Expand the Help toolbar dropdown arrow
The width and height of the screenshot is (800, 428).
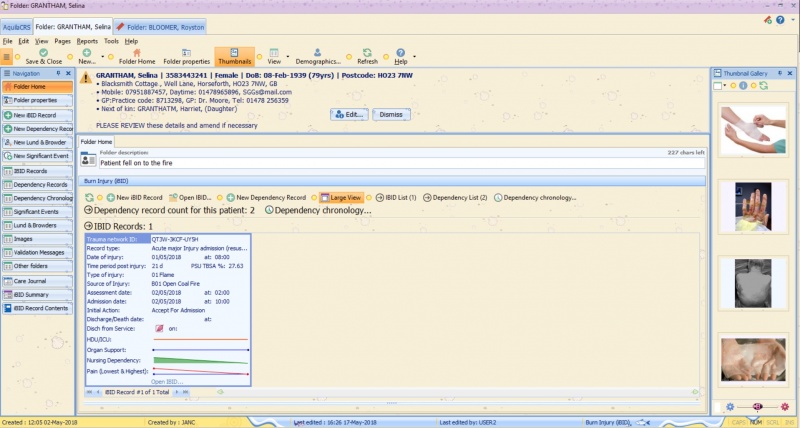click(414, 57)
